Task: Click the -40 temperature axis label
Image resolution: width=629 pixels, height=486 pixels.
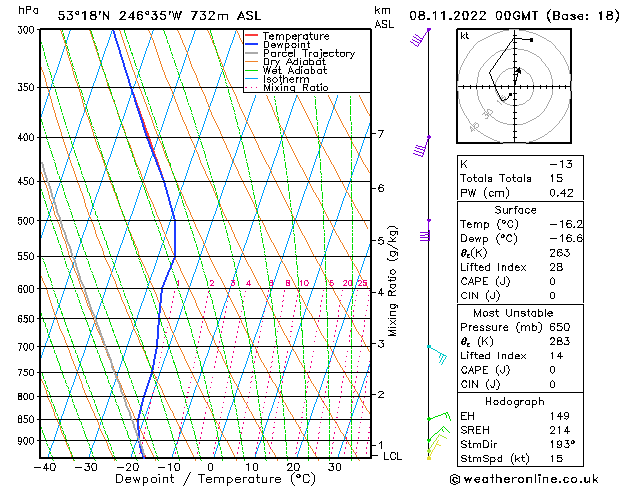Action: (45, 467)
